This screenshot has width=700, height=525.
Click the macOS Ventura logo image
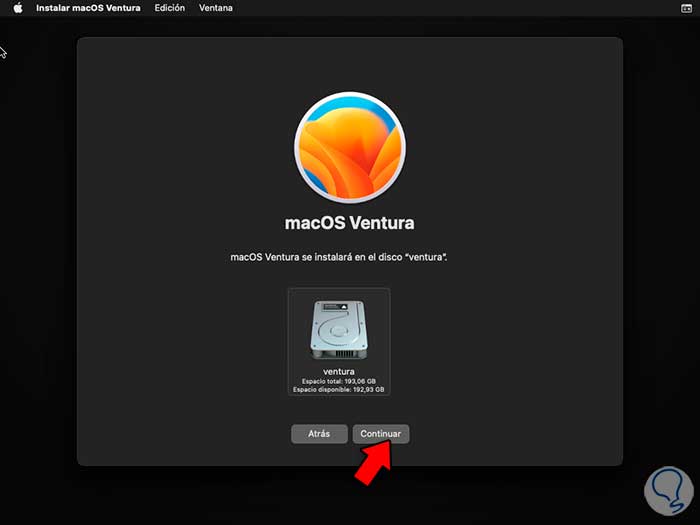click(350, 147)
